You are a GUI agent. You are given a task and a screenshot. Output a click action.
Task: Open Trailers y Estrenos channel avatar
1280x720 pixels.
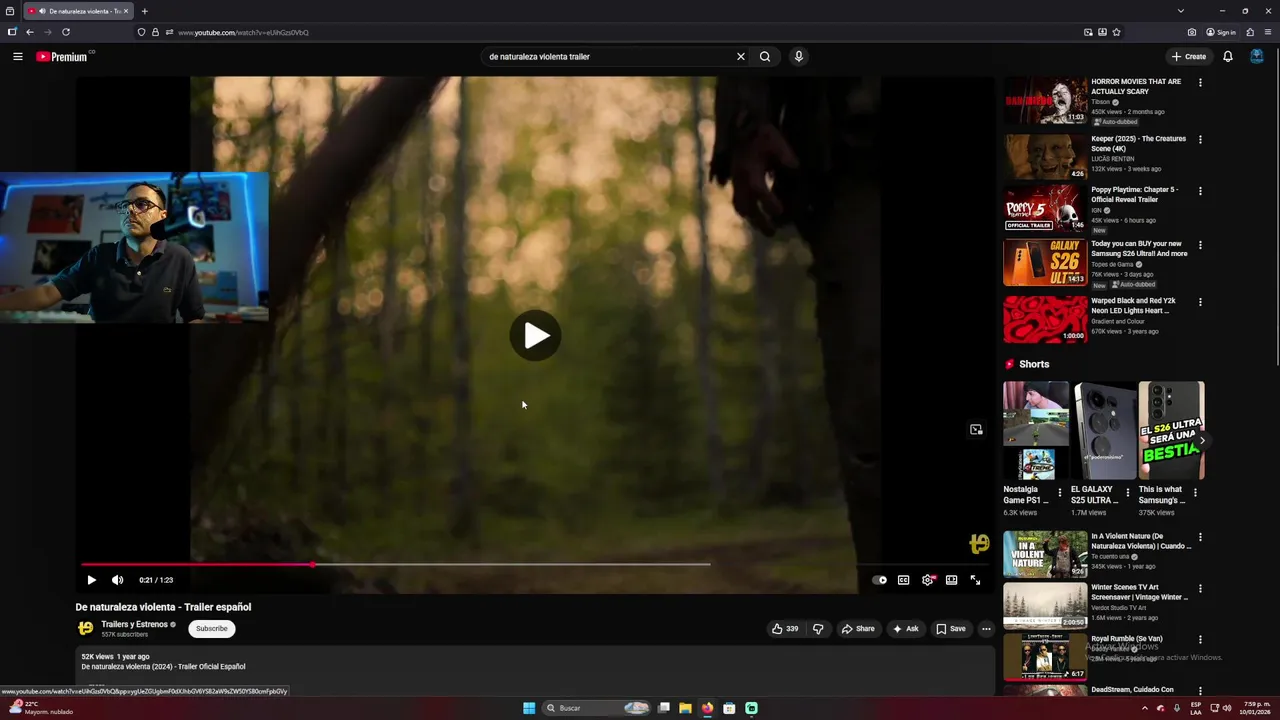click(x=86, y=629)
